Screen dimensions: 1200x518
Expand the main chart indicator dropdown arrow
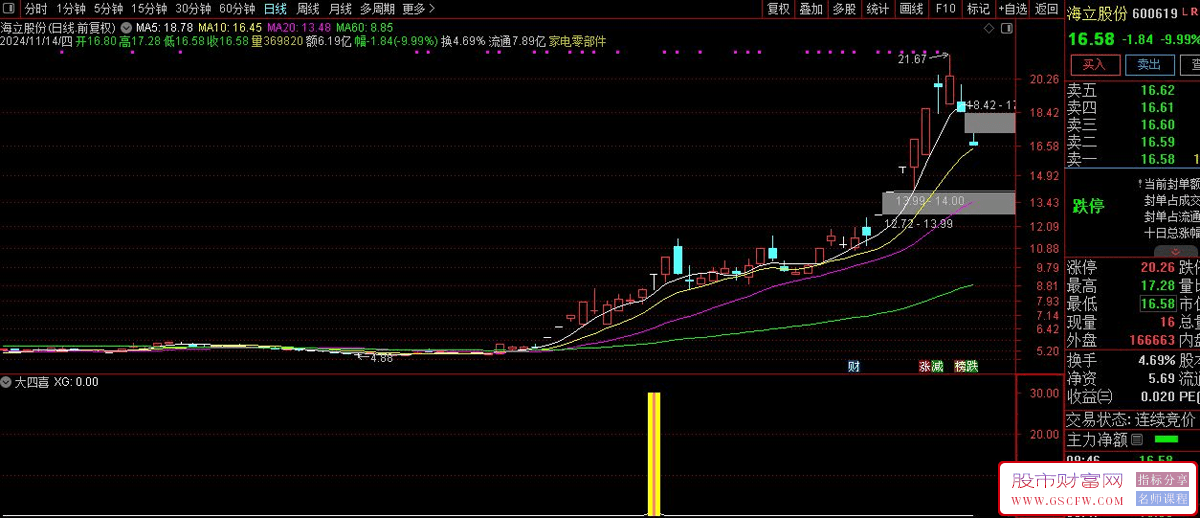coord(128,27)
